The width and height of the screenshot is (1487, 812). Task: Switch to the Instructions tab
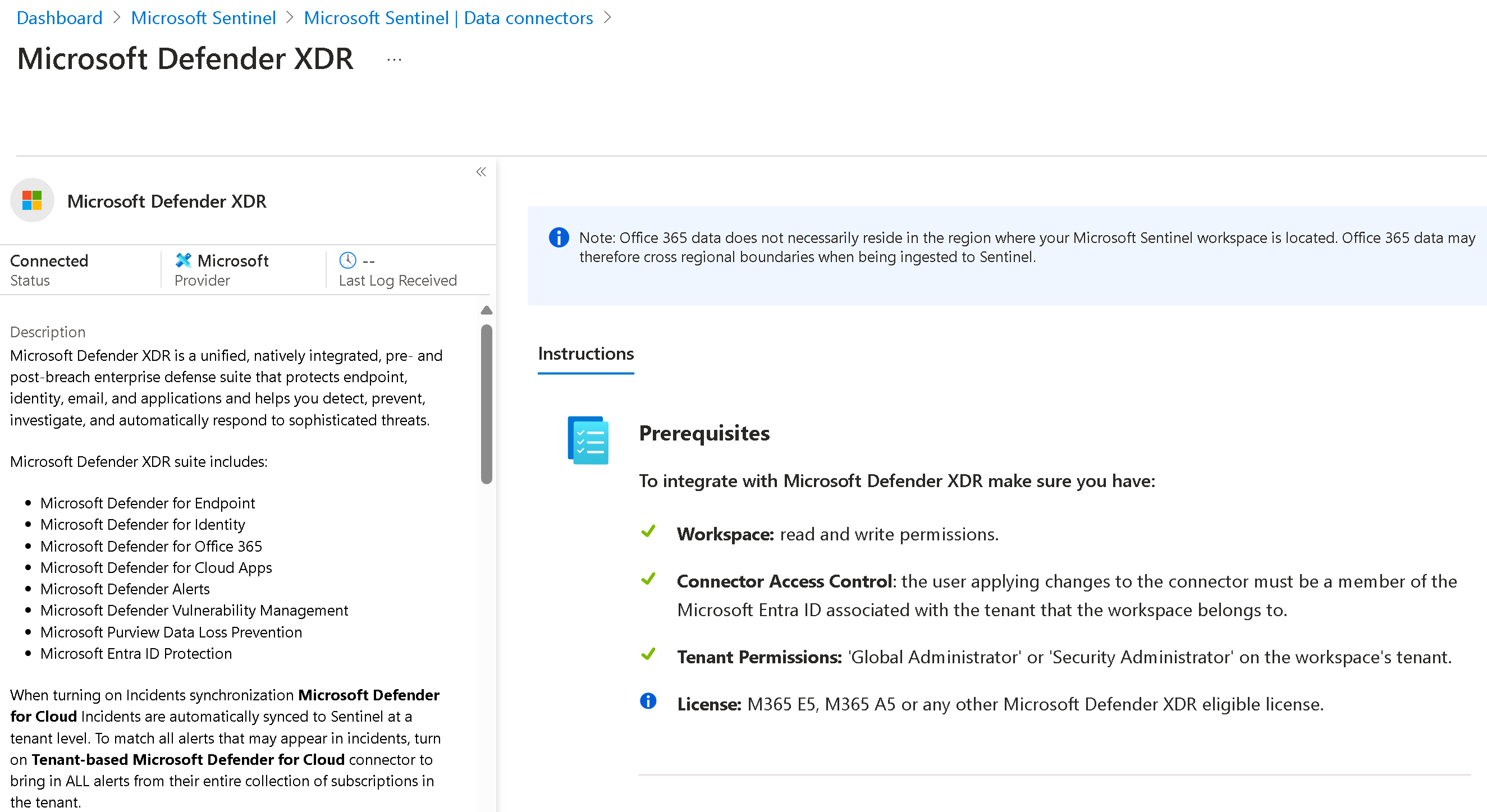[585, 354]
